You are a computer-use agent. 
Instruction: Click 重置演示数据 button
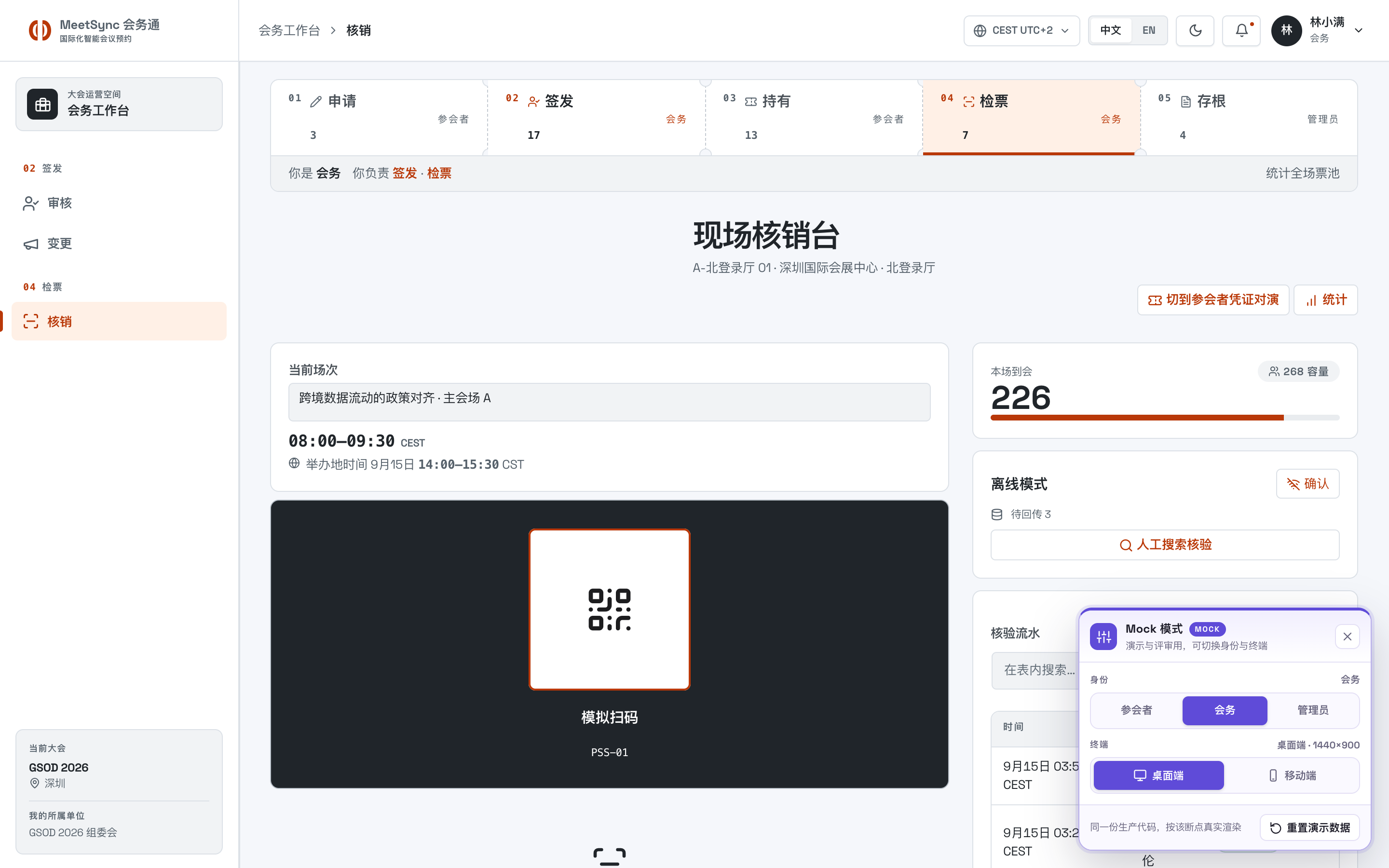(x=1309, y=827)
